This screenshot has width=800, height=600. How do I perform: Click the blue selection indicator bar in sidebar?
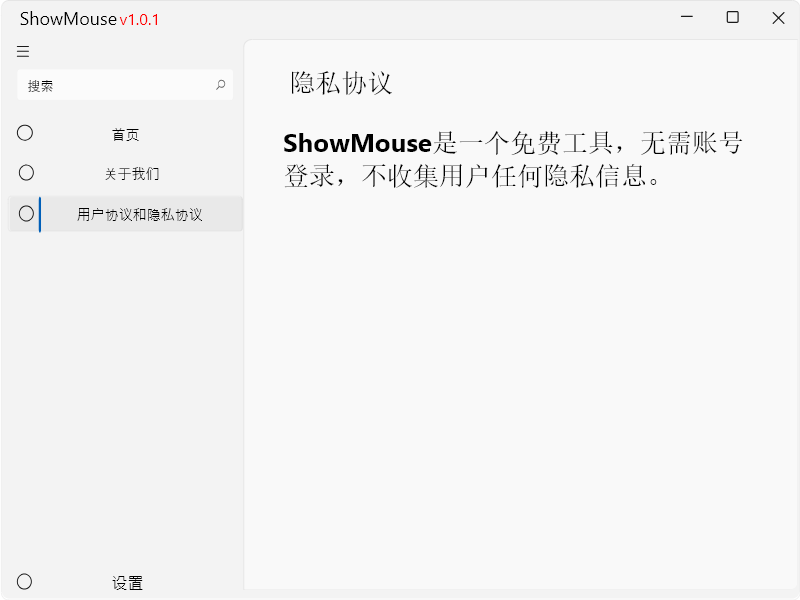tap(40, 214)
